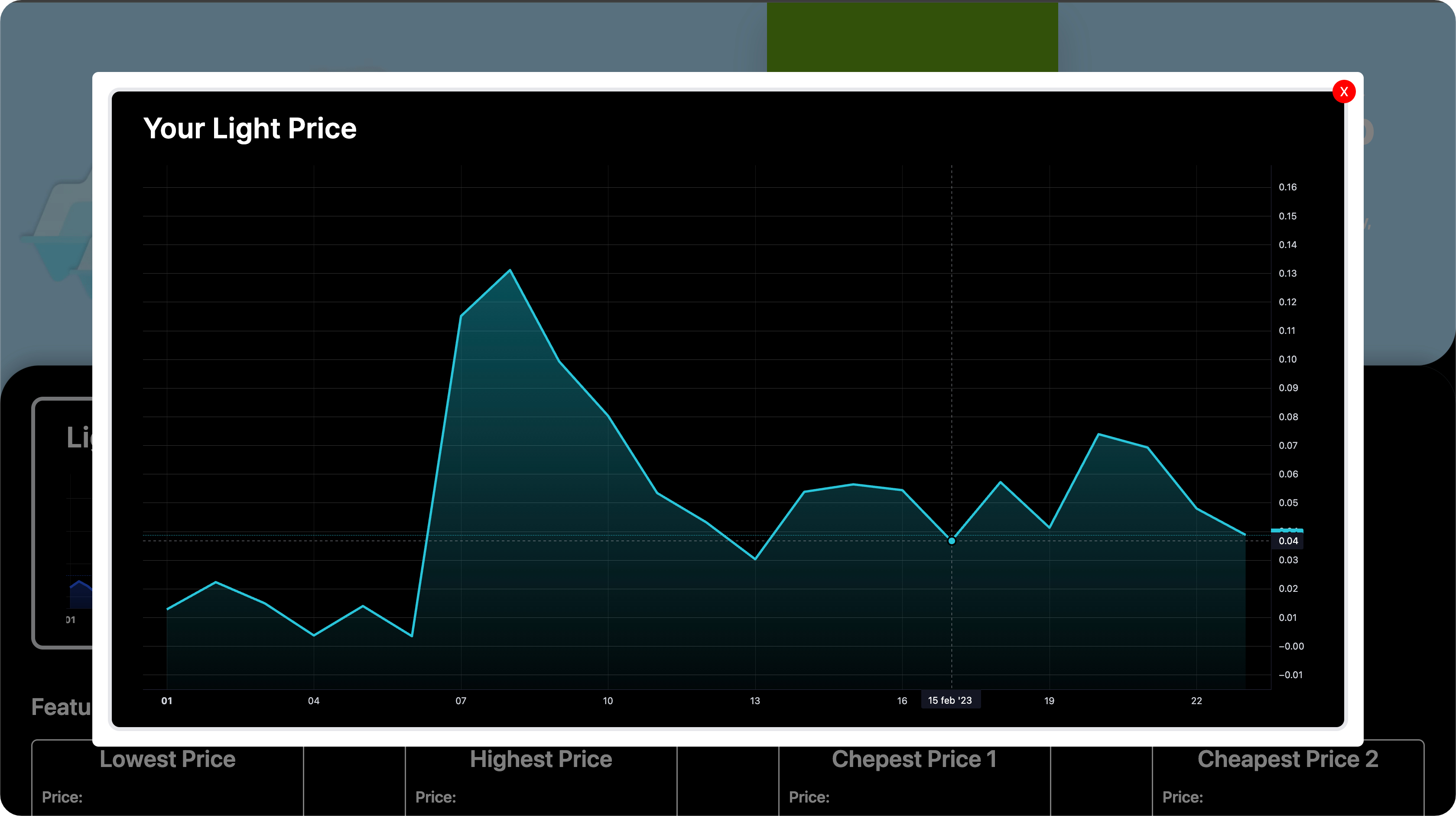
Task: Click the highlighted 0.04 price axis label
Action: tap(1287, 541)
